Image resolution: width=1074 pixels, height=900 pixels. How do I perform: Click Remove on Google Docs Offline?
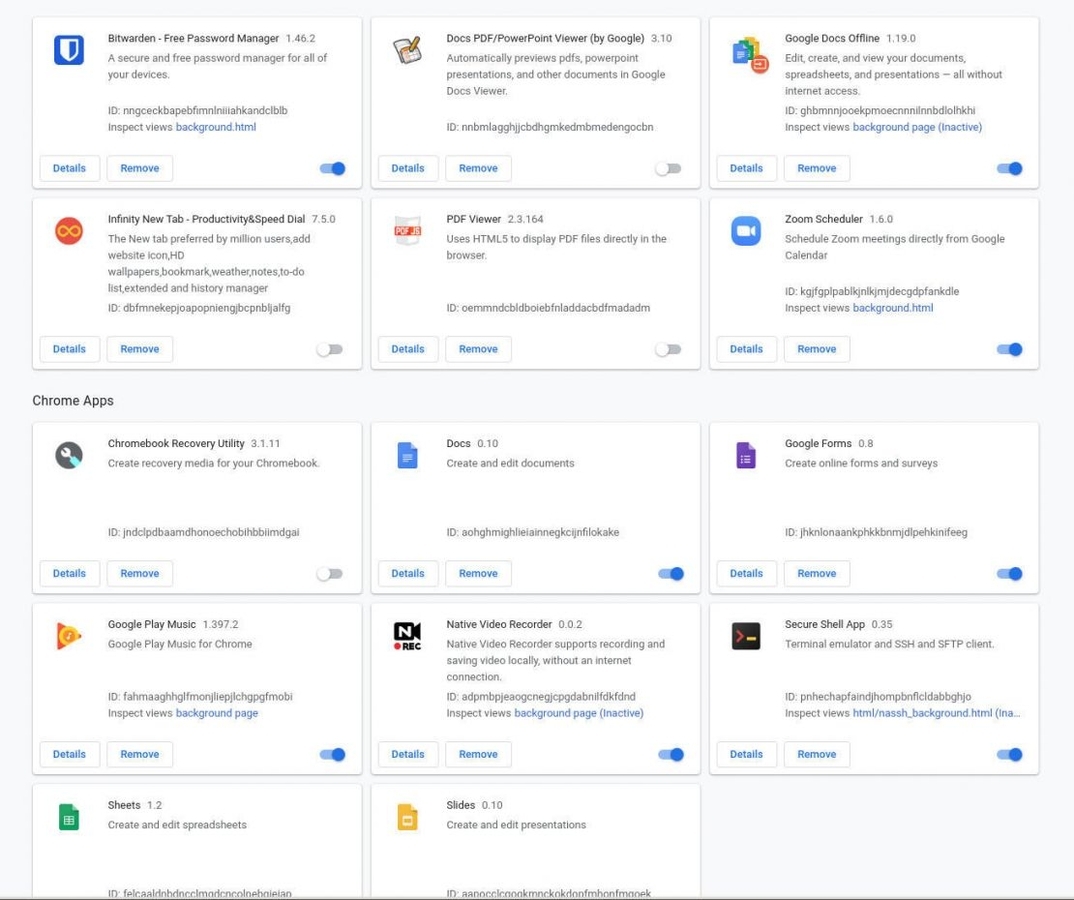coord(817,168)
